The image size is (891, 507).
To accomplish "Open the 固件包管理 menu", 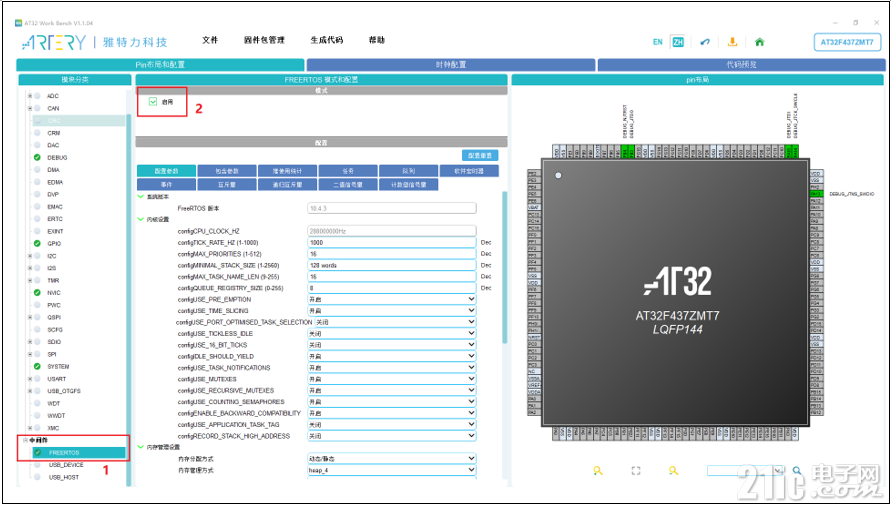I will 264,40.
